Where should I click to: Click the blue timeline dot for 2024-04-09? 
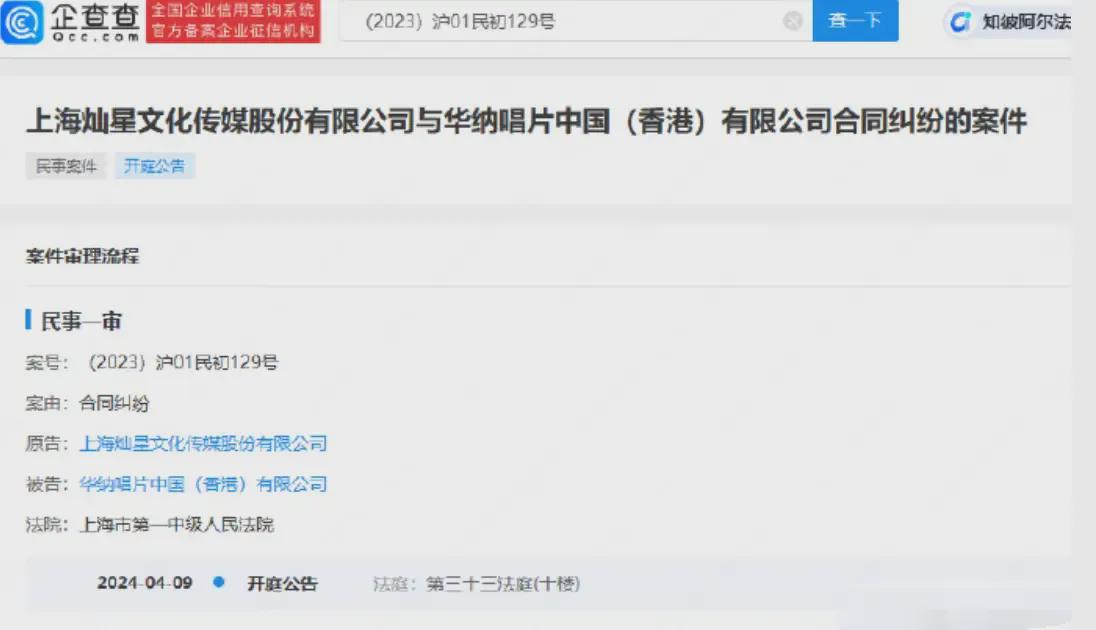(x=219, y=582)
